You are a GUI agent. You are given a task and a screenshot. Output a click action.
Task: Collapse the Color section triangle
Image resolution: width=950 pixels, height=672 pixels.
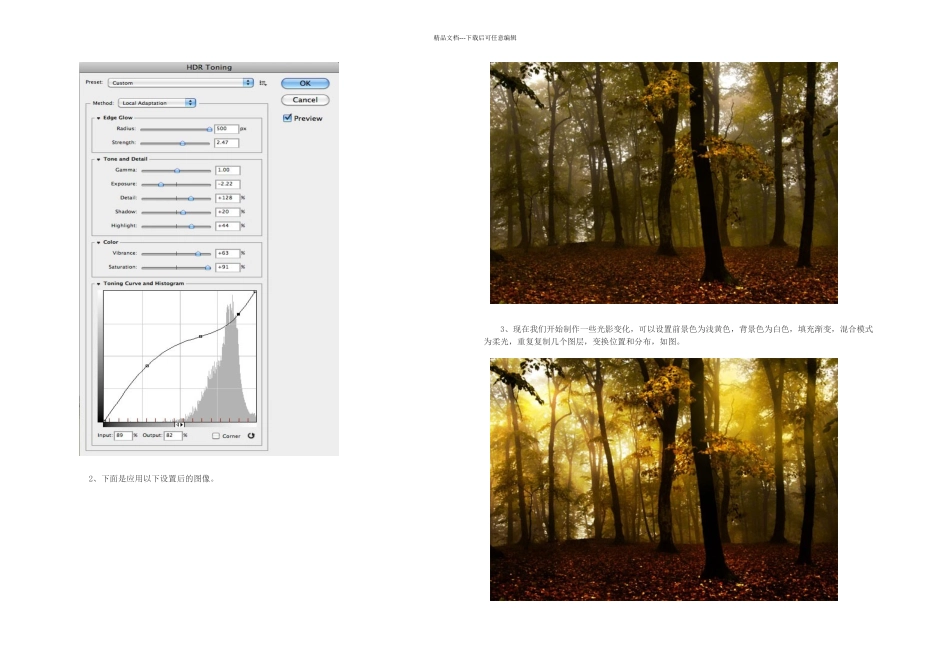pos(99,242)
